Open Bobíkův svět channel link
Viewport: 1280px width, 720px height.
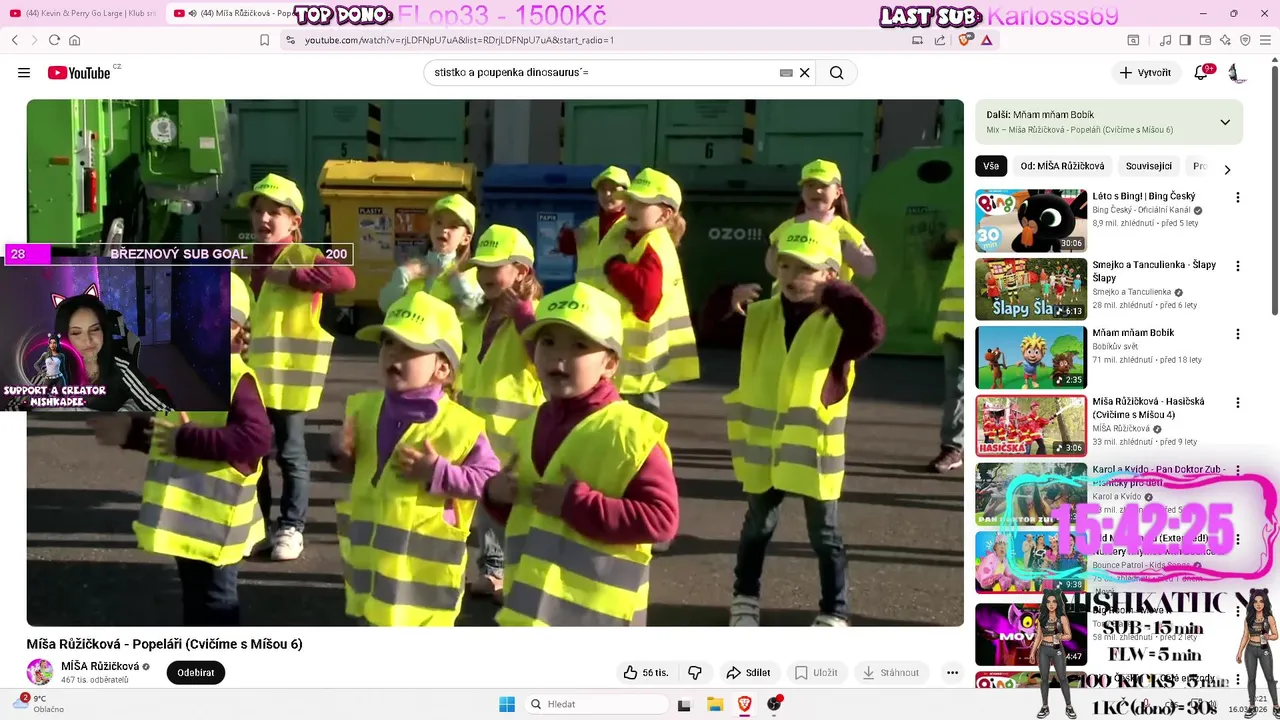coord(1115,346)
